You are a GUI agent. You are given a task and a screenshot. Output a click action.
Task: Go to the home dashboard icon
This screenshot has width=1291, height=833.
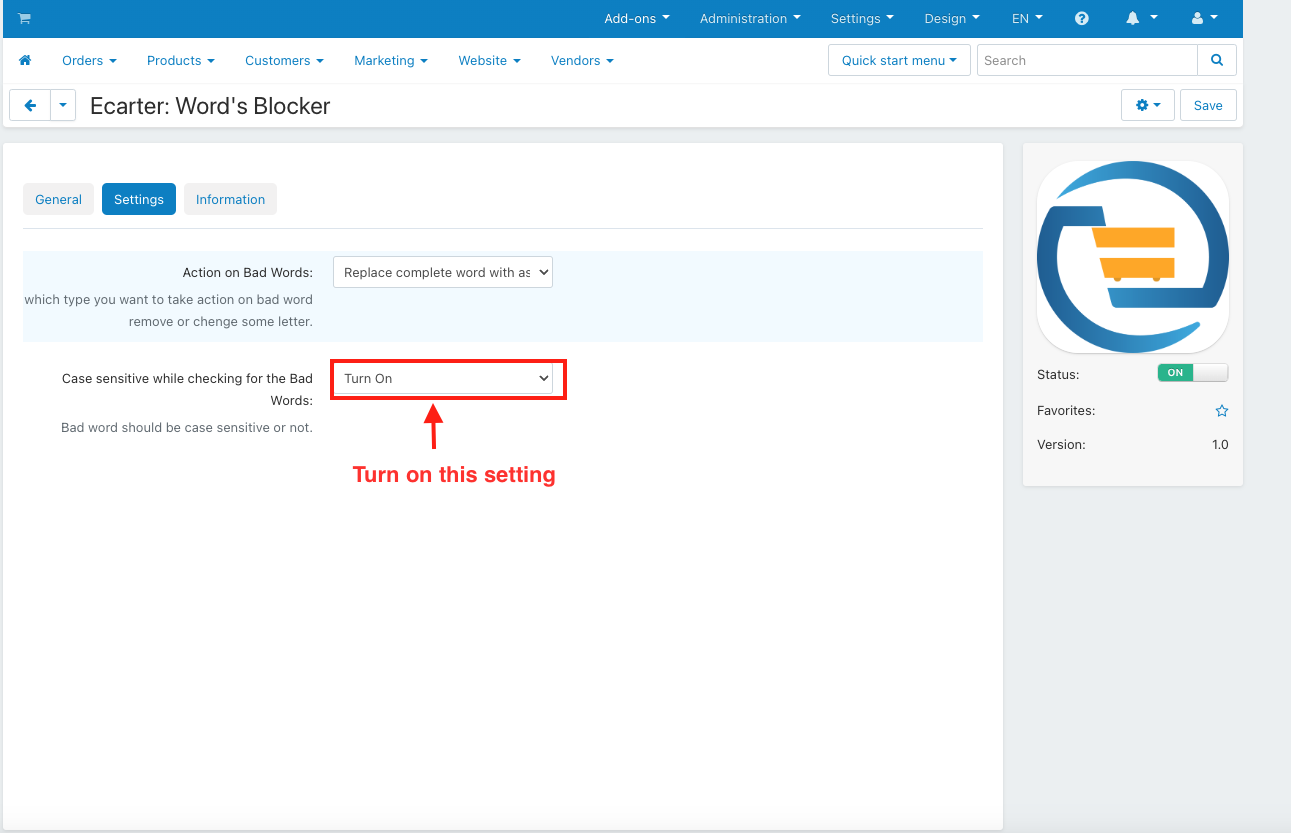coord(25,60)
